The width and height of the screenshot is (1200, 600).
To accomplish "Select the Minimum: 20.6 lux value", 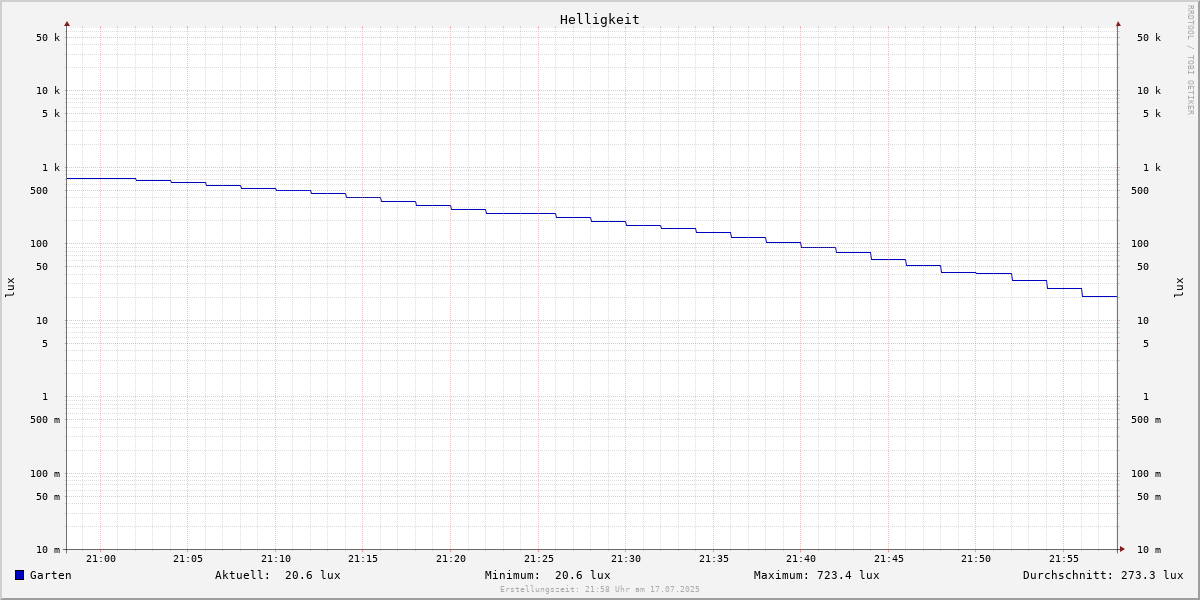I will pyautogui.click(x=548, y=575).
